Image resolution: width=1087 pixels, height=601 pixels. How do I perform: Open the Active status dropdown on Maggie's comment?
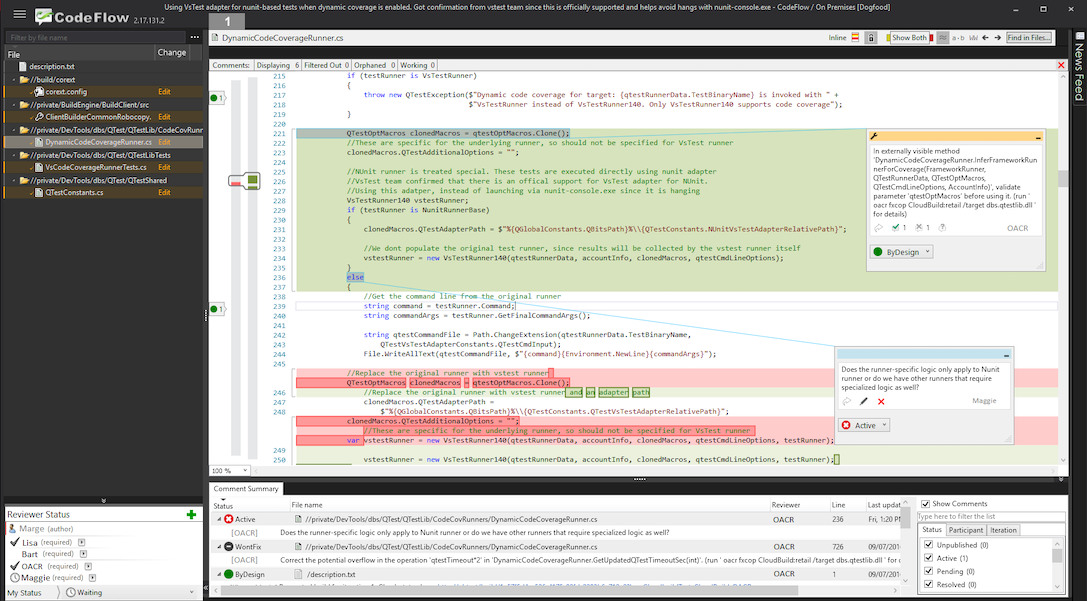[864, 426]
